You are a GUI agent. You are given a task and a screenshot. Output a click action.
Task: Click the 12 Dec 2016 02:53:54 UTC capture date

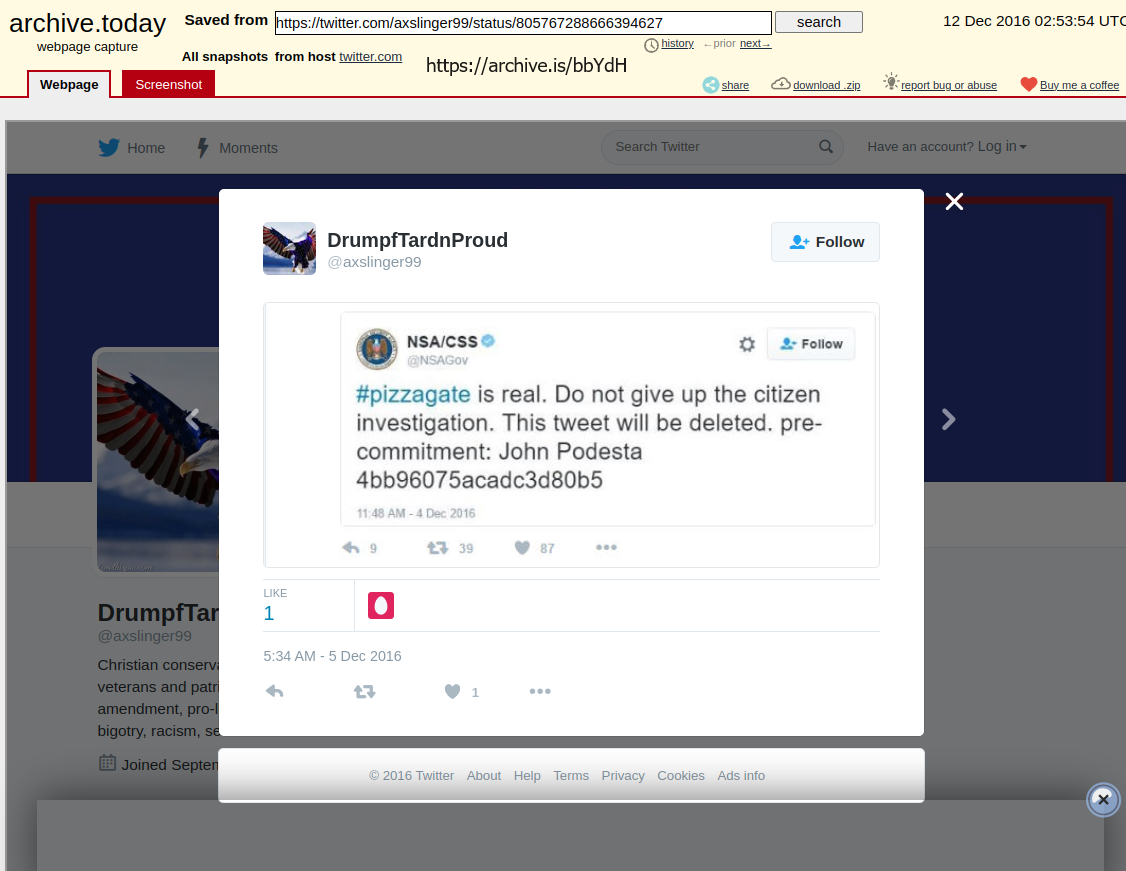tap(1034, 22)
